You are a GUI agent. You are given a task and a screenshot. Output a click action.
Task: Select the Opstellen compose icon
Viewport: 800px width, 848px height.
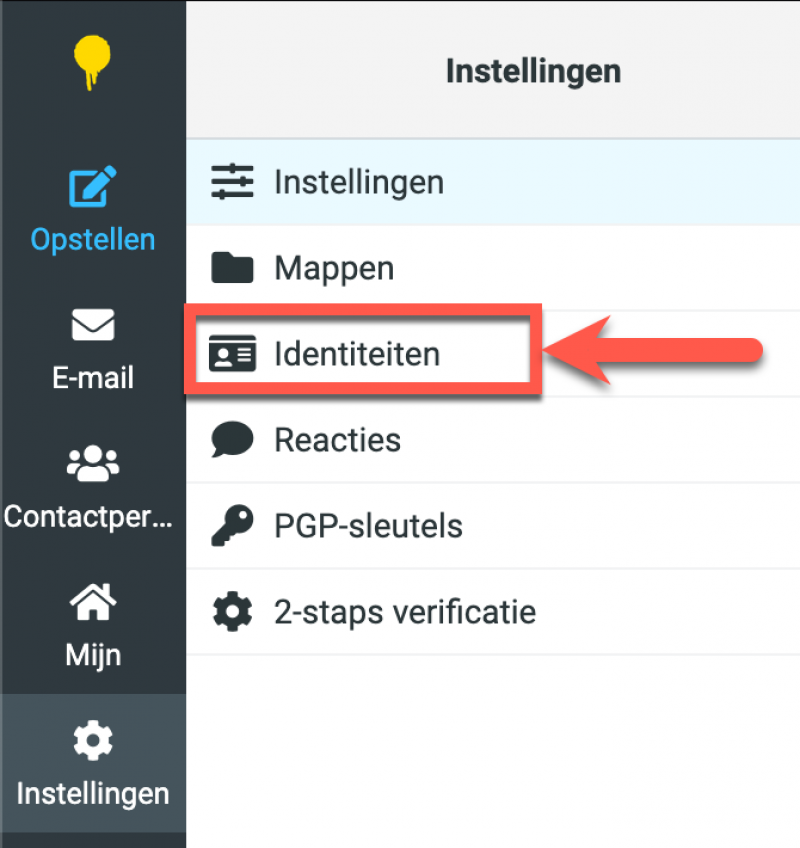[x=93, y=183]
